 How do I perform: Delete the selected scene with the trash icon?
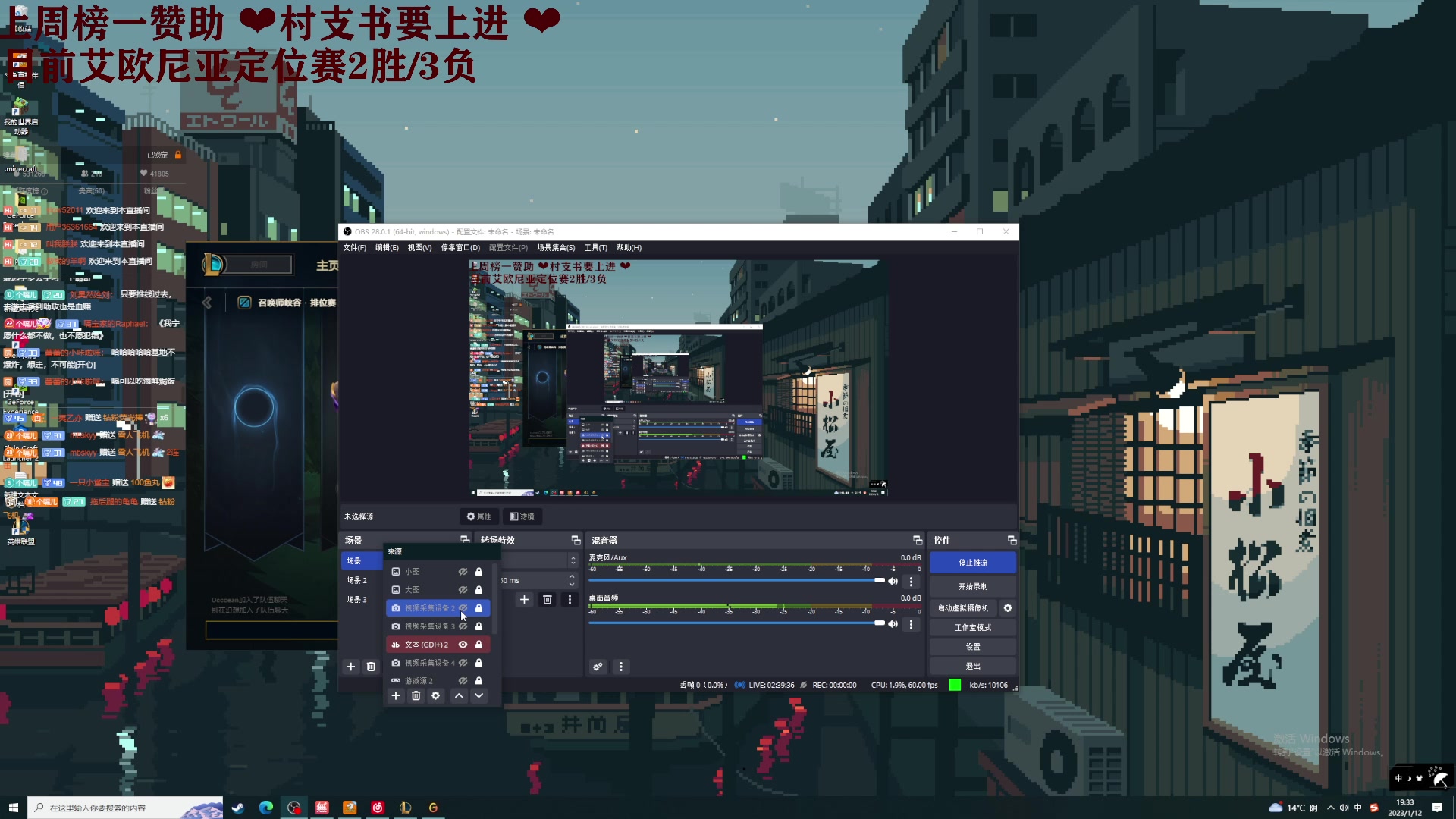coord(371,667)
